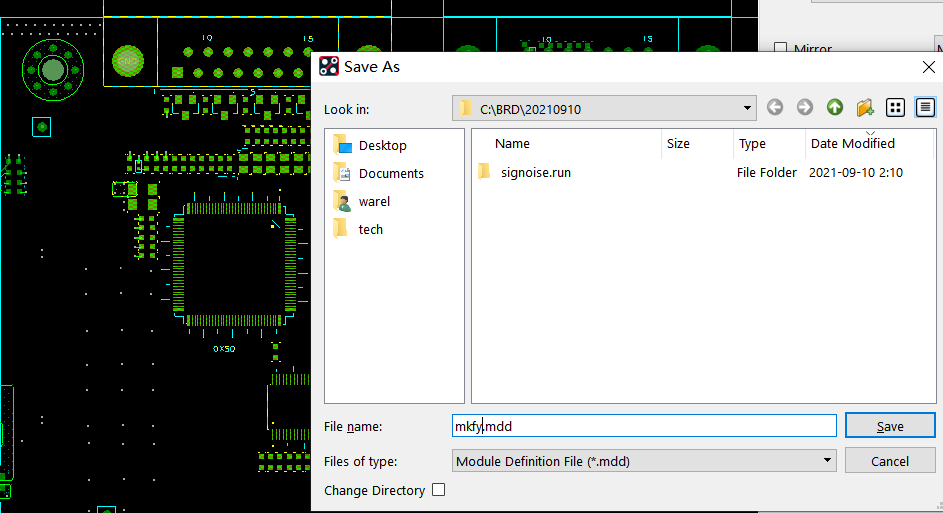Click the Save As dialog app icon
The height and width of the screenshot is (513, 943).
click(329, 66)
